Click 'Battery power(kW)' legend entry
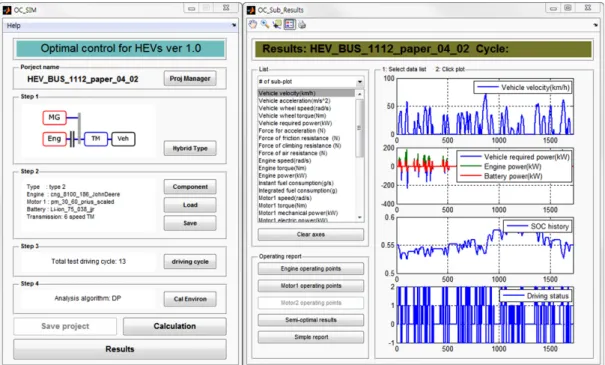 [x=513, y=176]
